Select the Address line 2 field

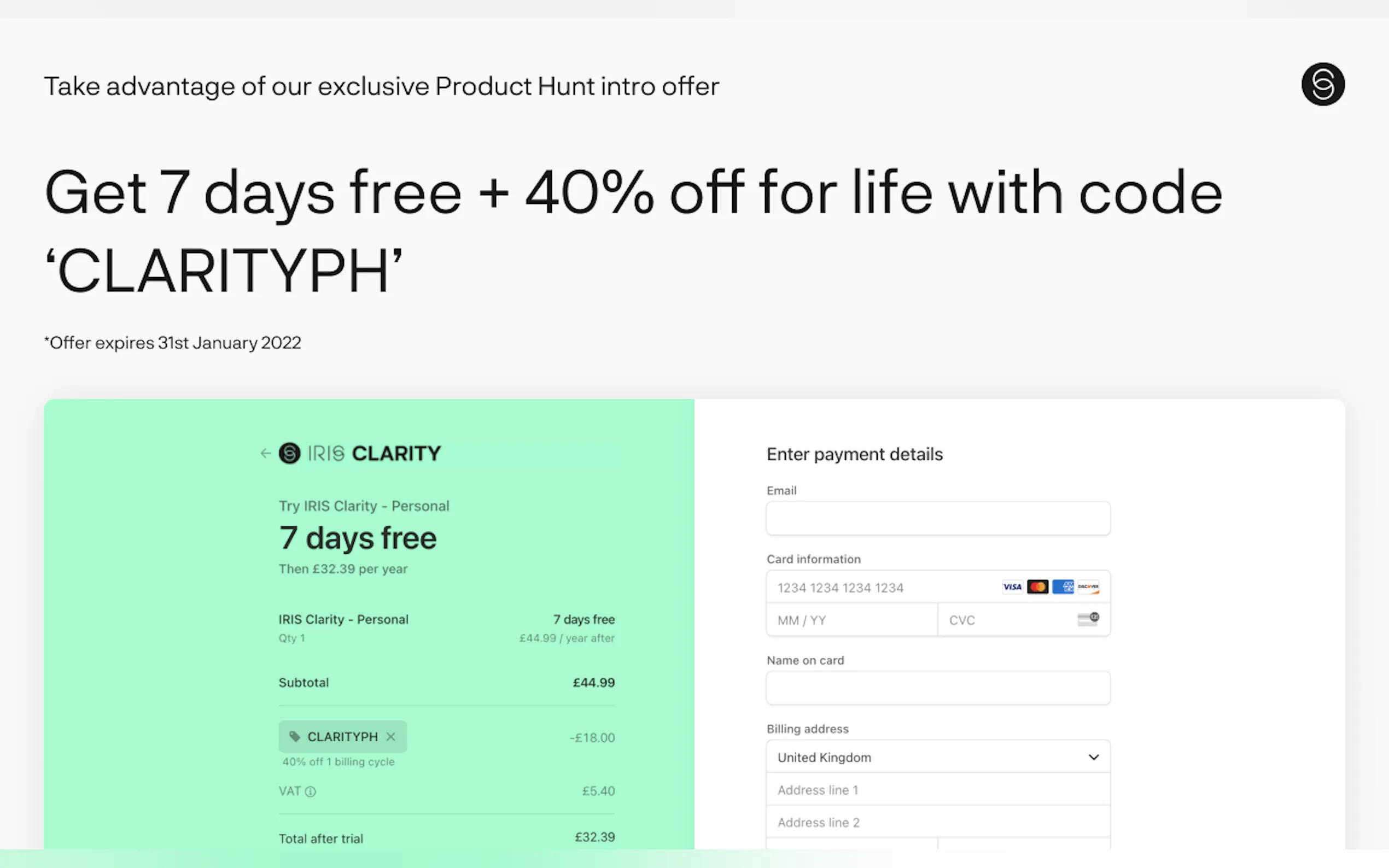point(938,822)
